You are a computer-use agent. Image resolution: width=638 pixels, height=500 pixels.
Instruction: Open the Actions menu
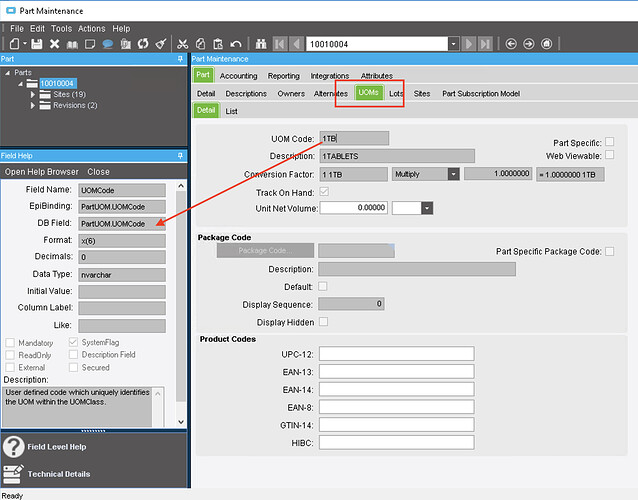[91, 29]
